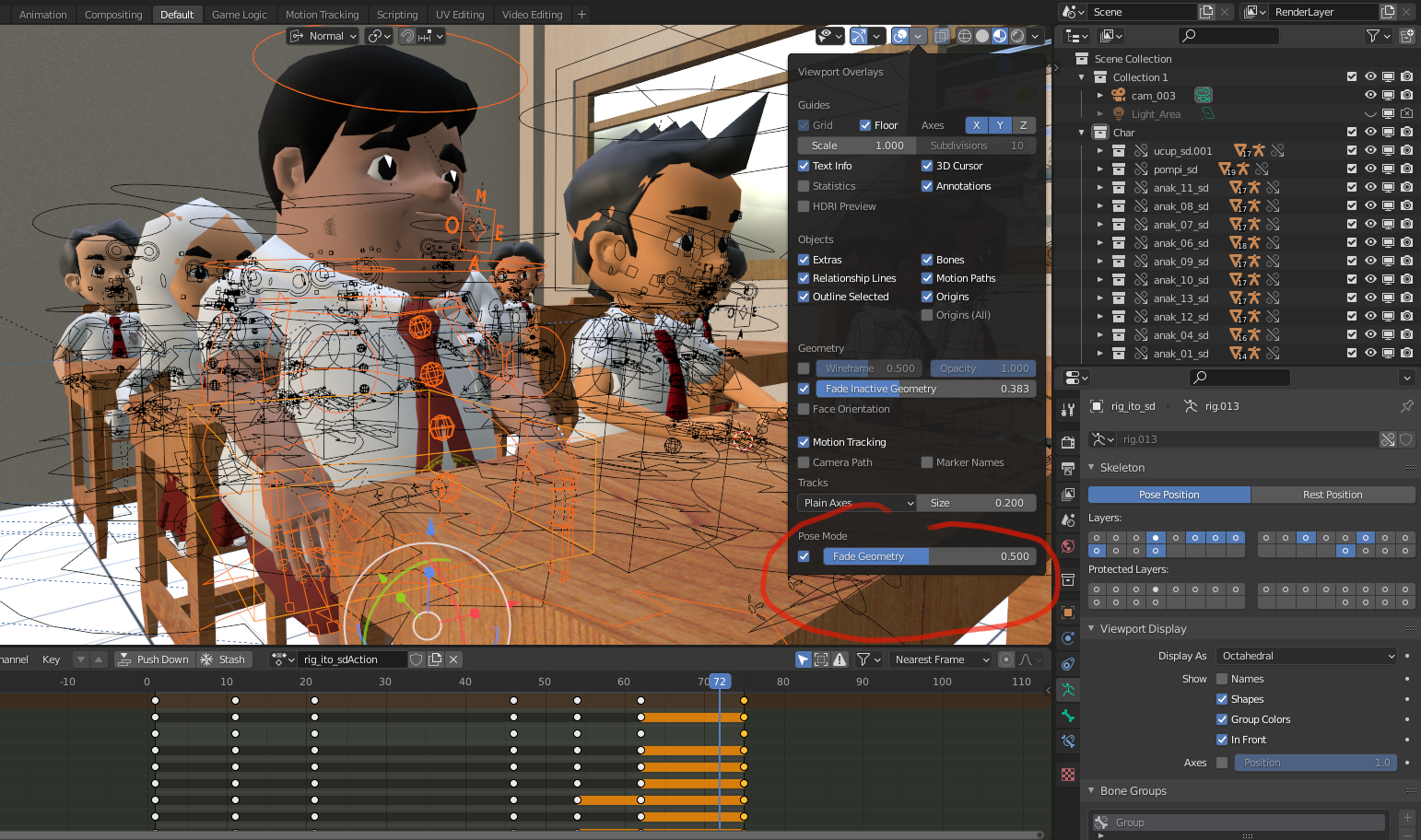The width and height of the screenshot is (1421, 840).
Task: Click the outliner filter funnel icon
Action: [x=1373, y=36]
